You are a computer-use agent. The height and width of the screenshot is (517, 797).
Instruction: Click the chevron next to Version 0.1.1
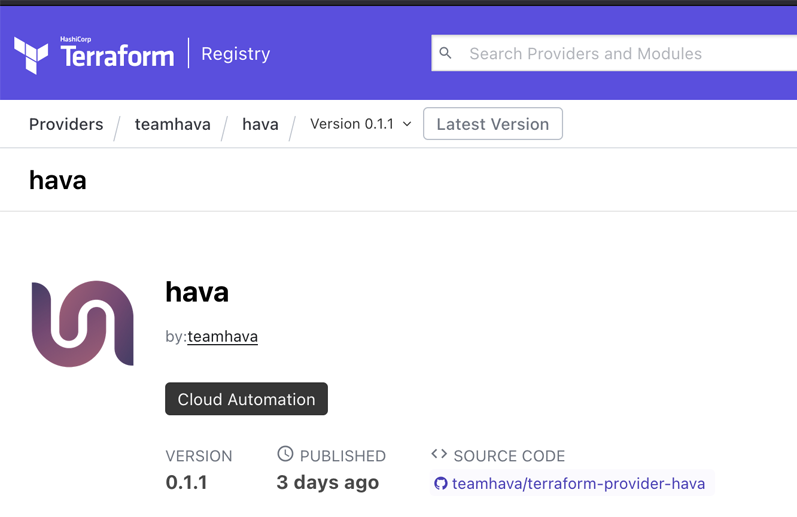[407, 124]
